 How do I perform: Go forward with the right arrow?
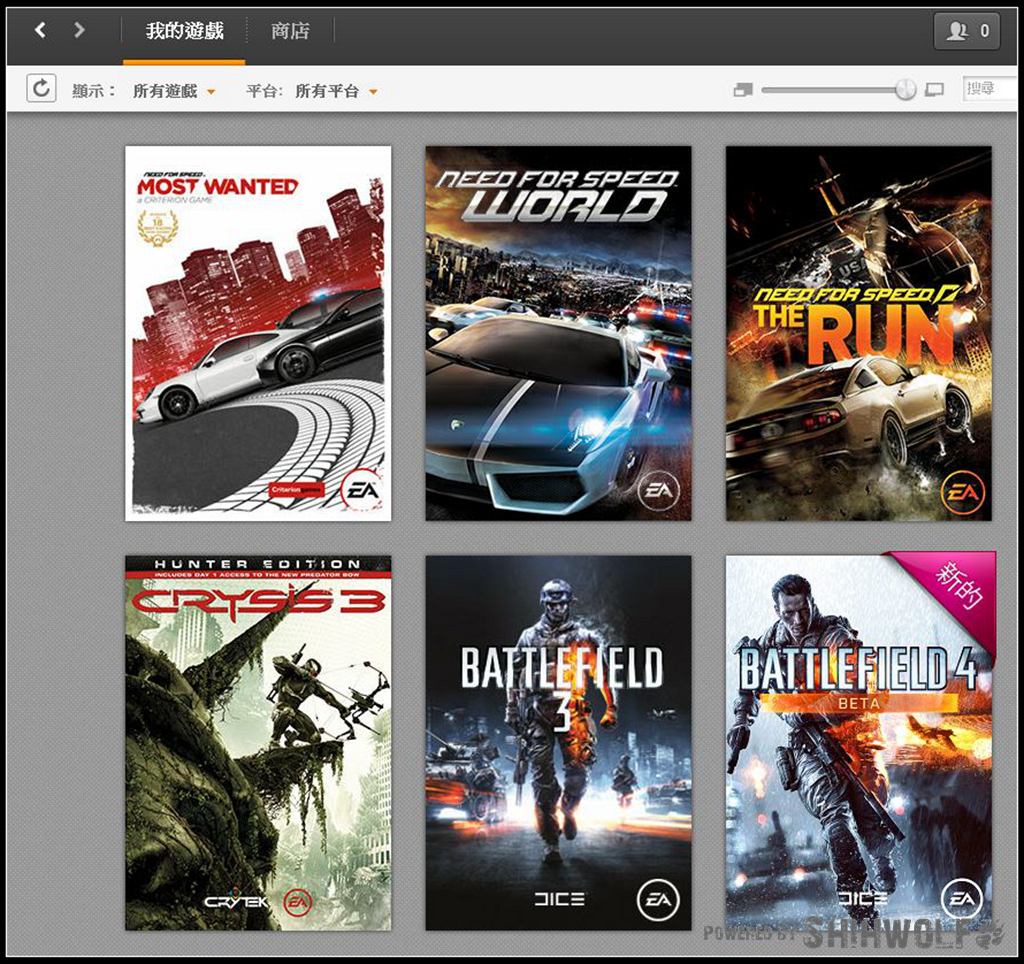79,30
